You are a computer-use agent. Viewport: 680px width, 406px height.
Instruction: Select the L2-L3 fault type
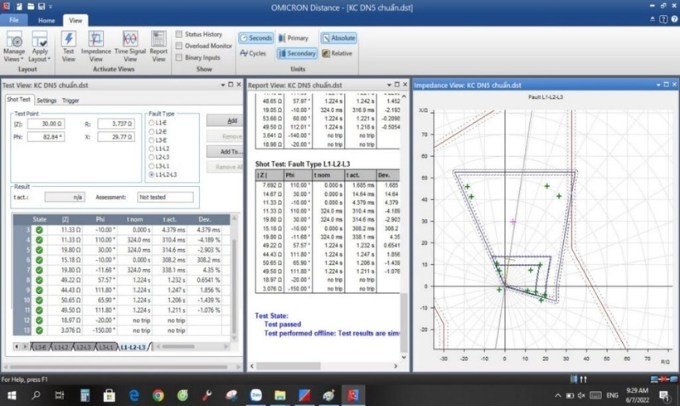tap(152, 157)
